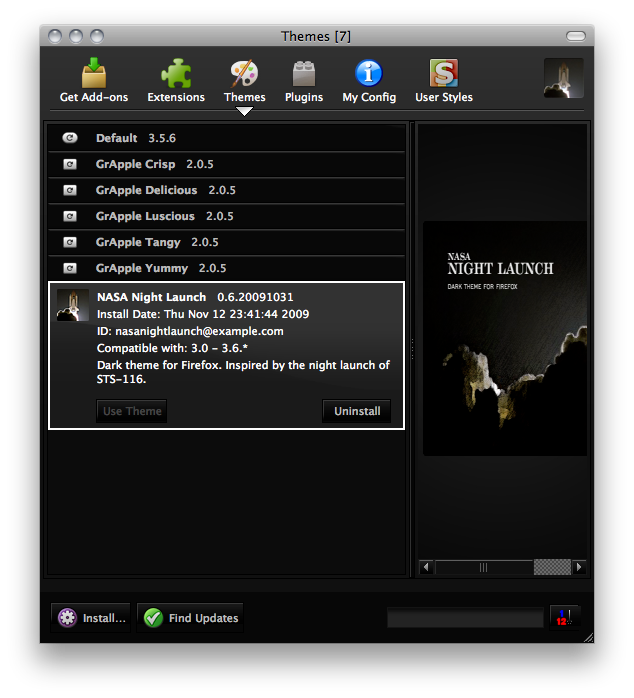
Task: Click the theme description mentioning STS-116
Action: [x=243, y=372]
